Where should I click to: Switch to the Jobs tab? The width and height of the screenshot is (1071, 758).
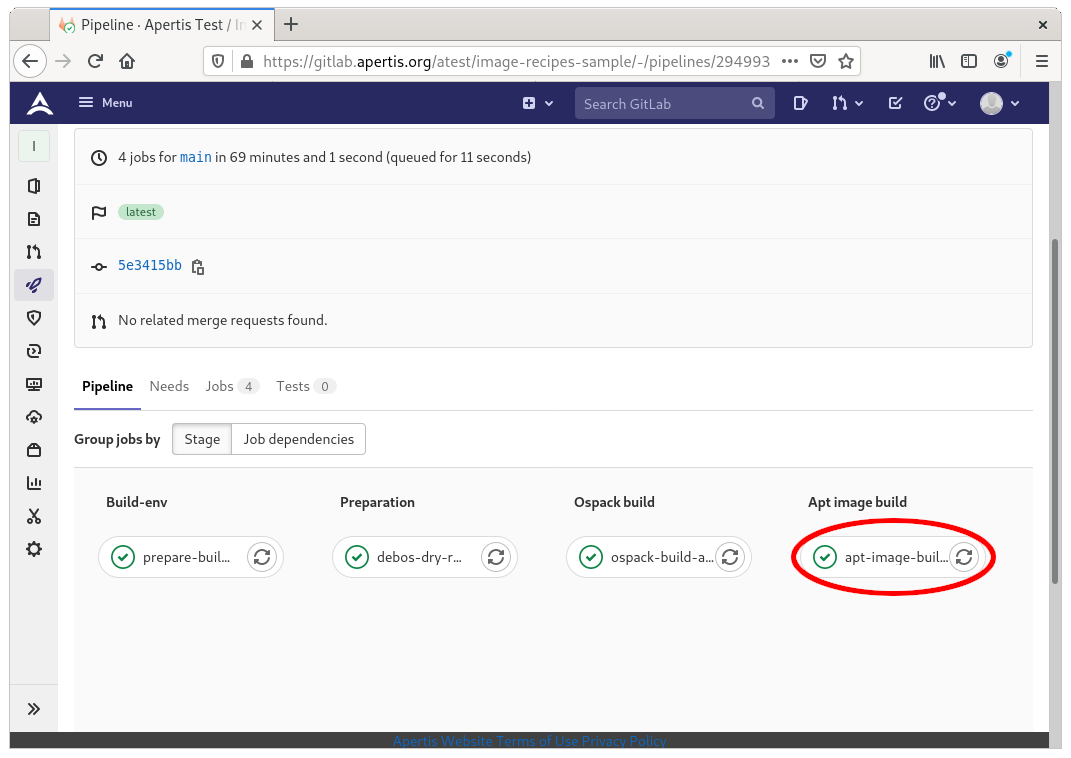pyautogui.click(x=231, y=387)
